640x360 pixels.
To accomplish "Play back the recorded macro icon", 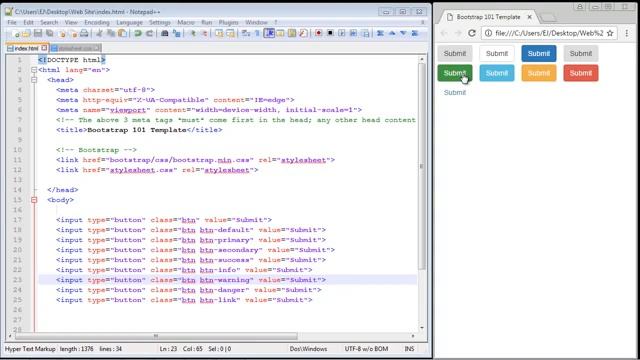I will point(342,33).
